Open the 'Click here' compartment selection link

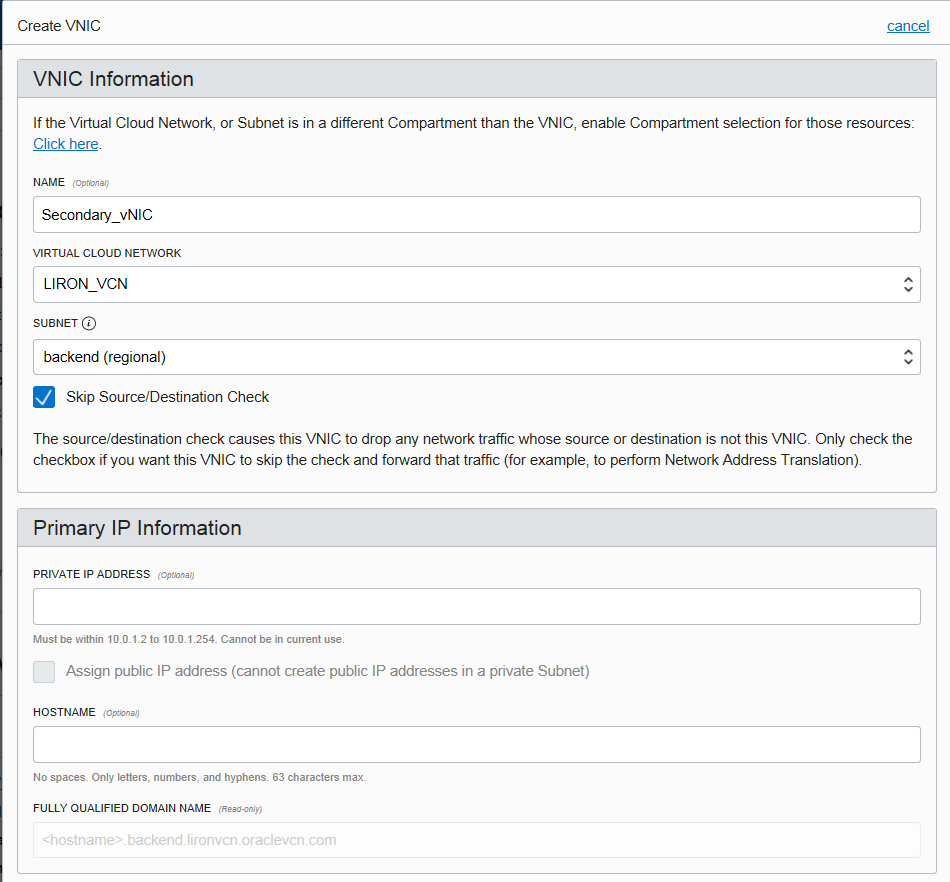pos(65,144)
